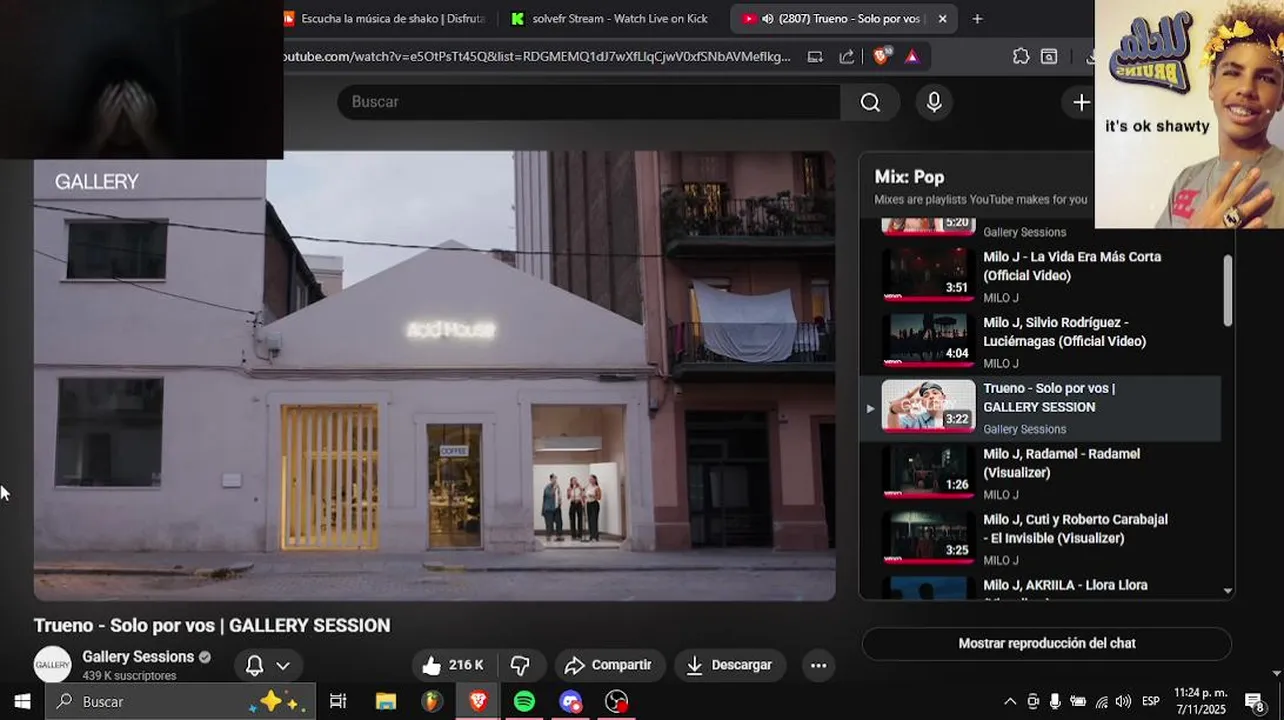Open File Explorer from taskbar
The height and width of the screenshot is (720, 1284).
(x=385, y=701)
